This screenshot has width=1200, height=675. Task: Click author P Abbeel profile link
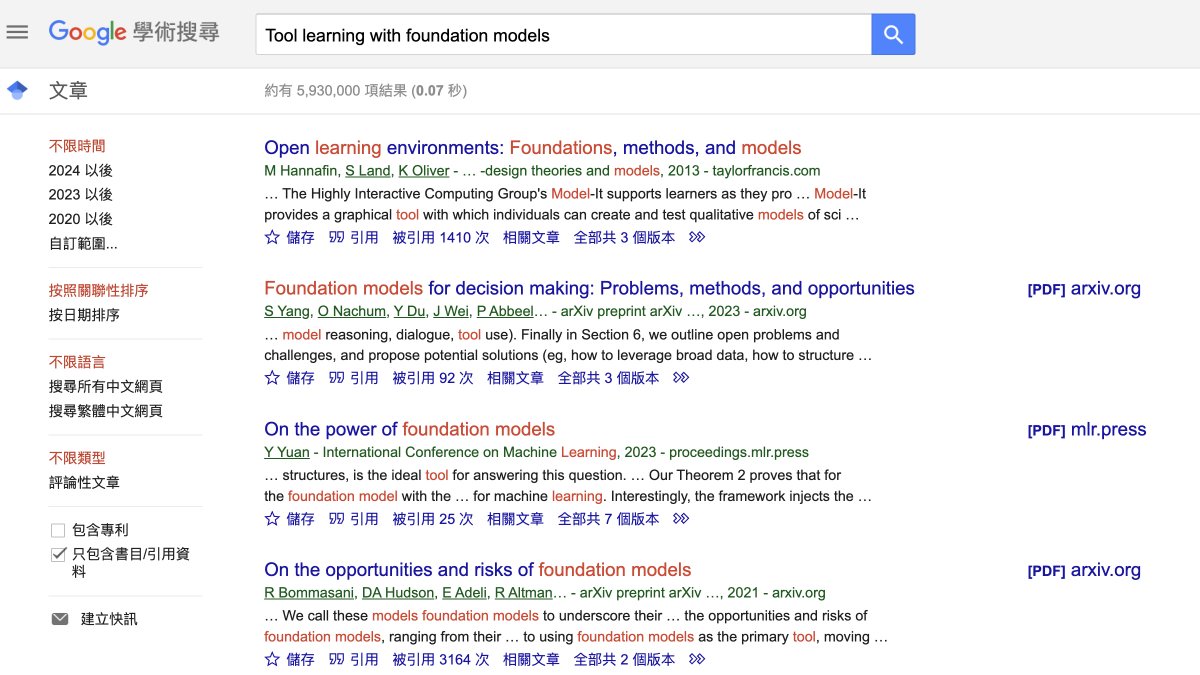[x=504, y=311]
